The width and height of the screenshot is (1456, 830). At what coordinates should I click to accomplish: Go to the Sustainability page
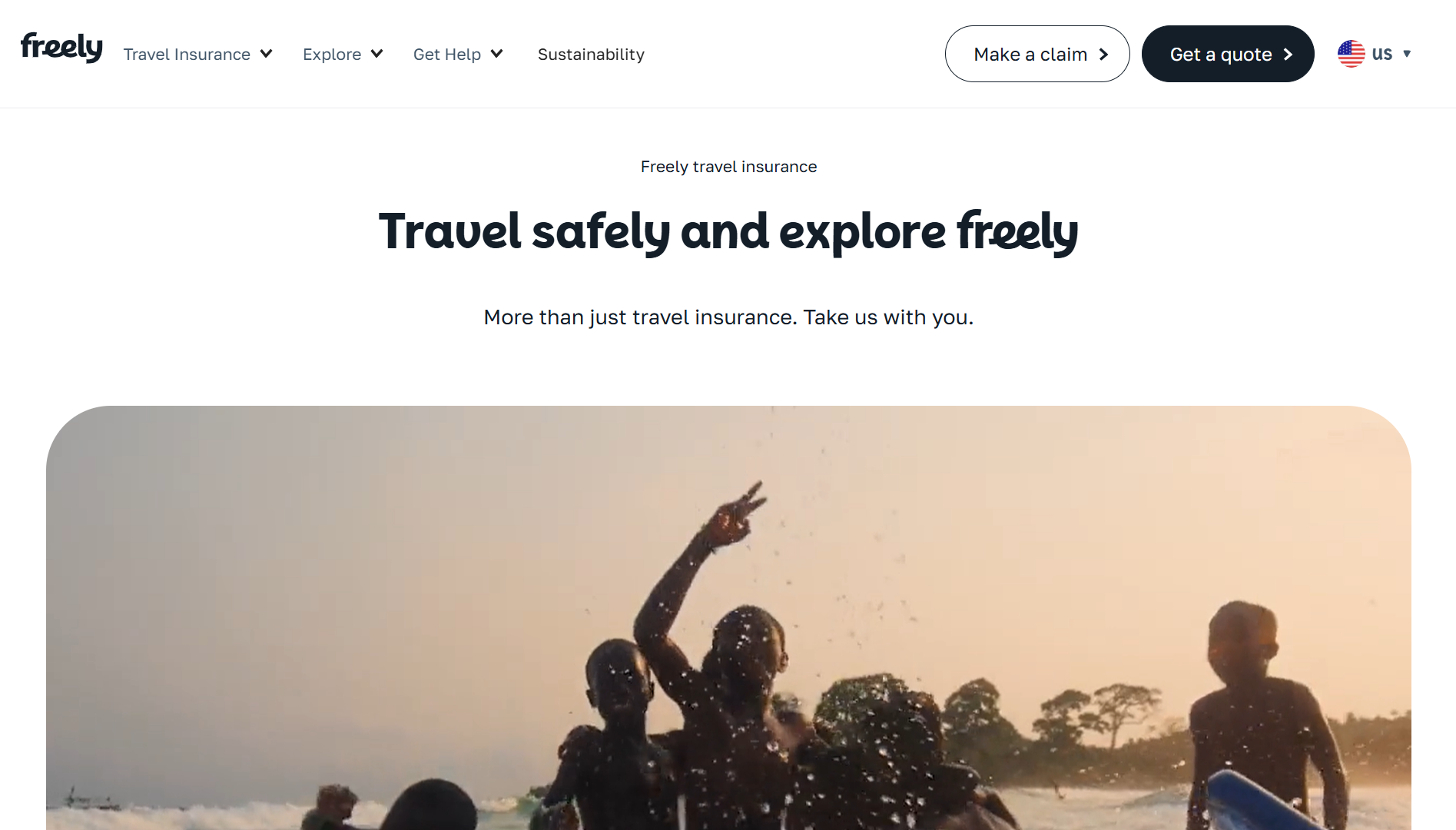591,55
